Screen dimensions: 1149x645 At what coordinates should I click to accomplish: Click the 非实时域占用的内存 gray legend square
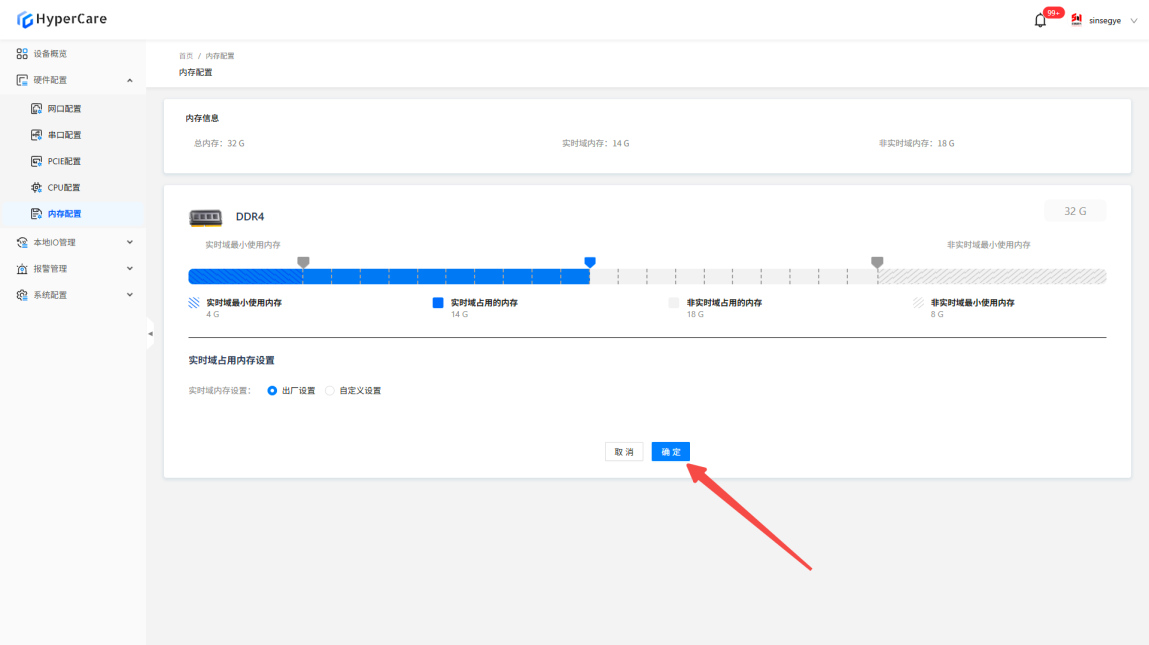coord(673,303)
